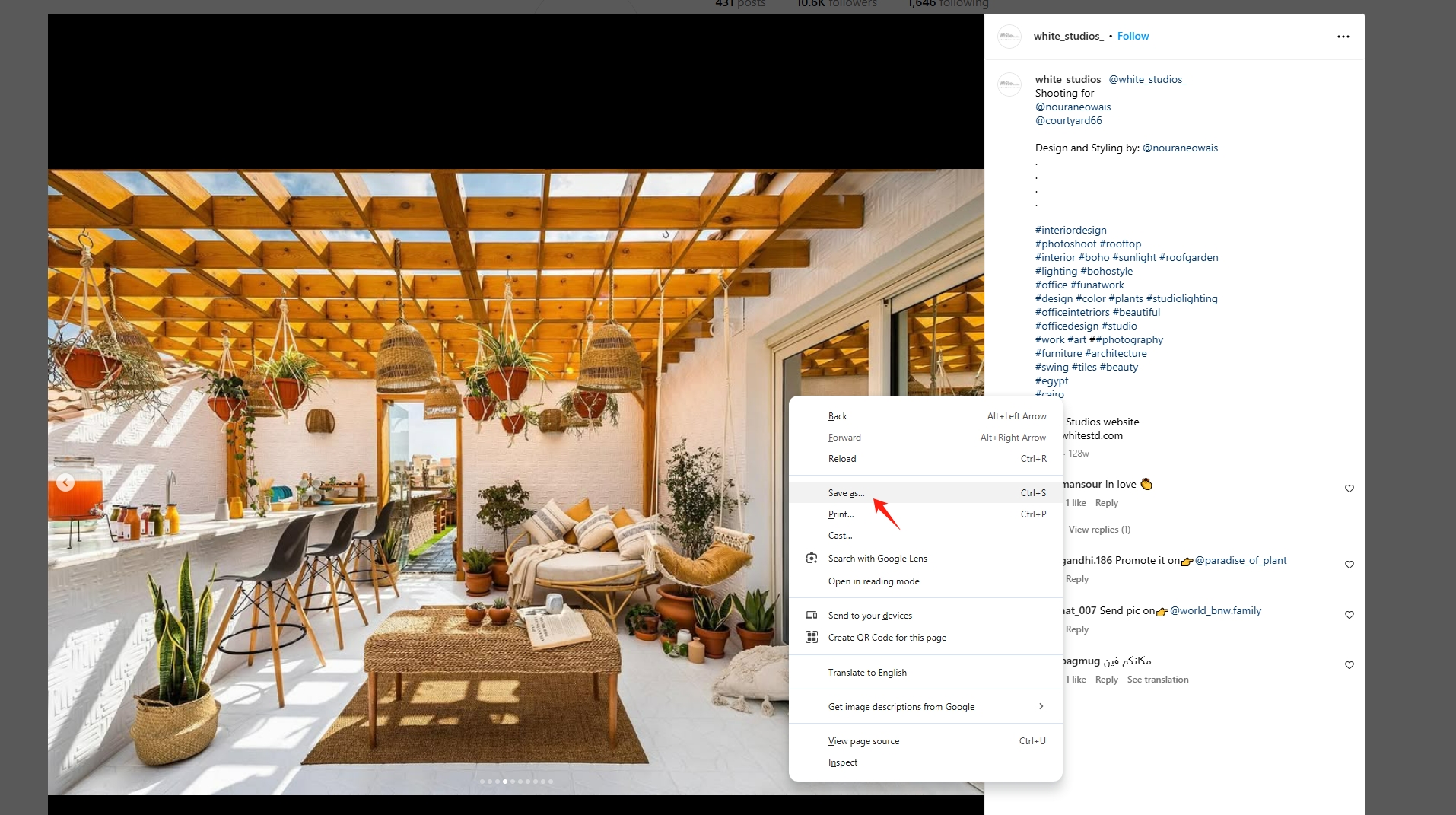This screenshot has width=1456, height=815.
Task: Open the #rooftop hashtag
Action: click(1120, 244)
